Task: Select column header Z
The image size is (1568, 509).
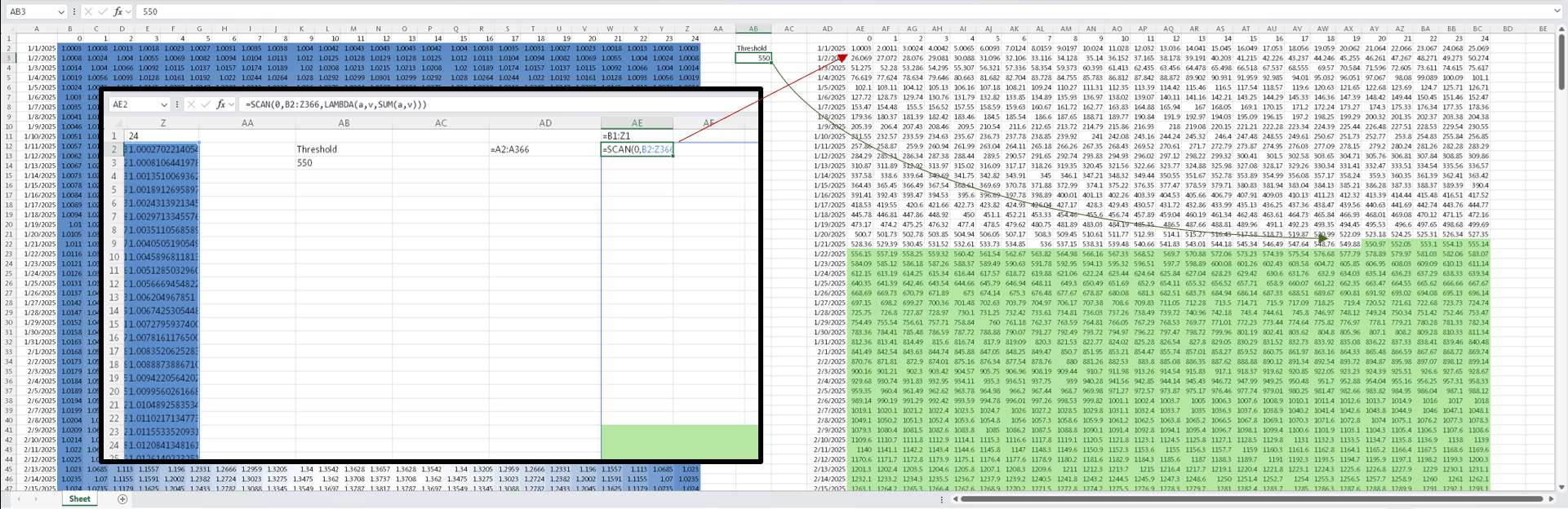Action: coord(687,29)
